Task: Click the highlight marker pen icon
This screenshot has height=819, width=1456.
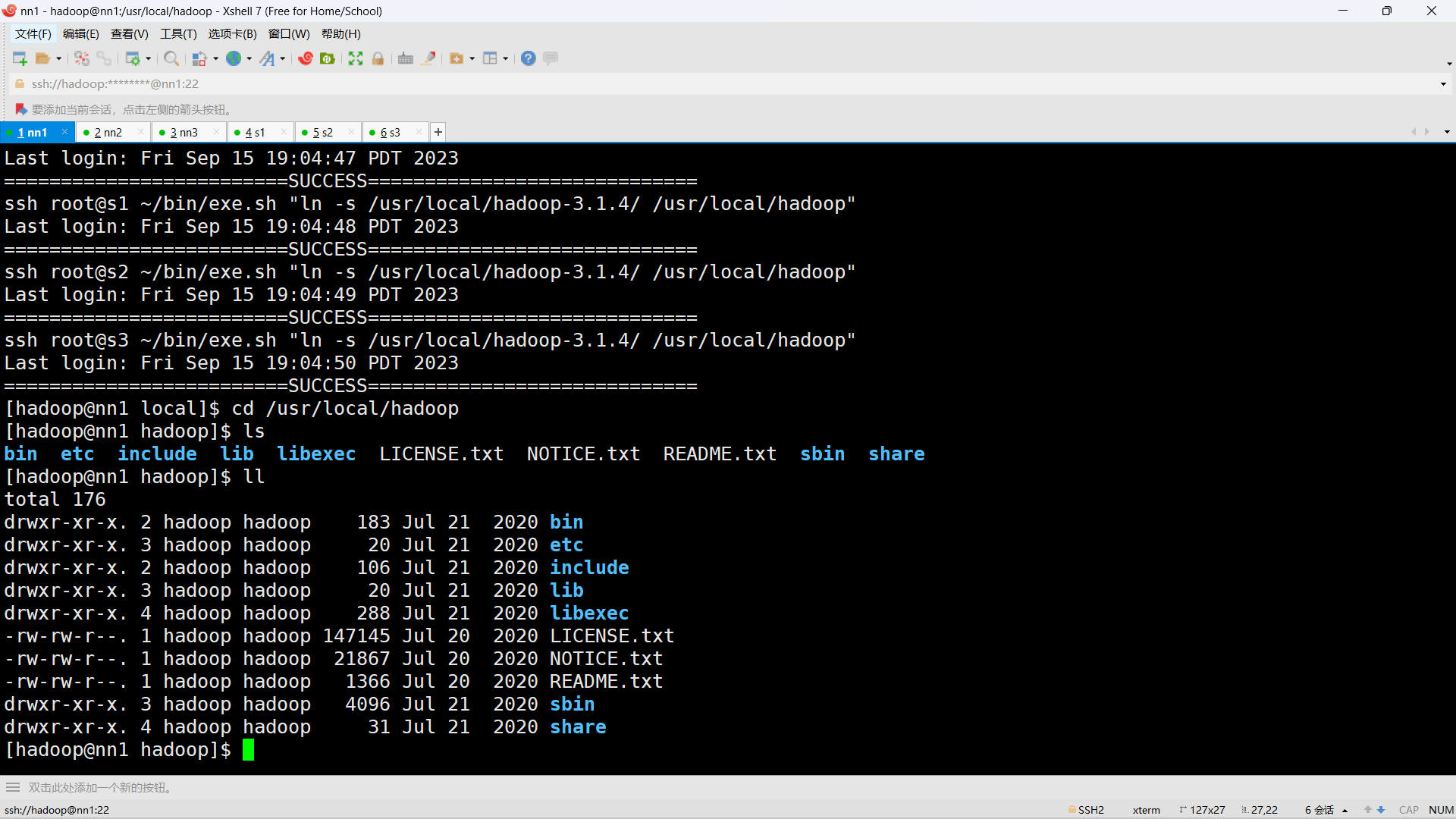Action: pos(428,58)
